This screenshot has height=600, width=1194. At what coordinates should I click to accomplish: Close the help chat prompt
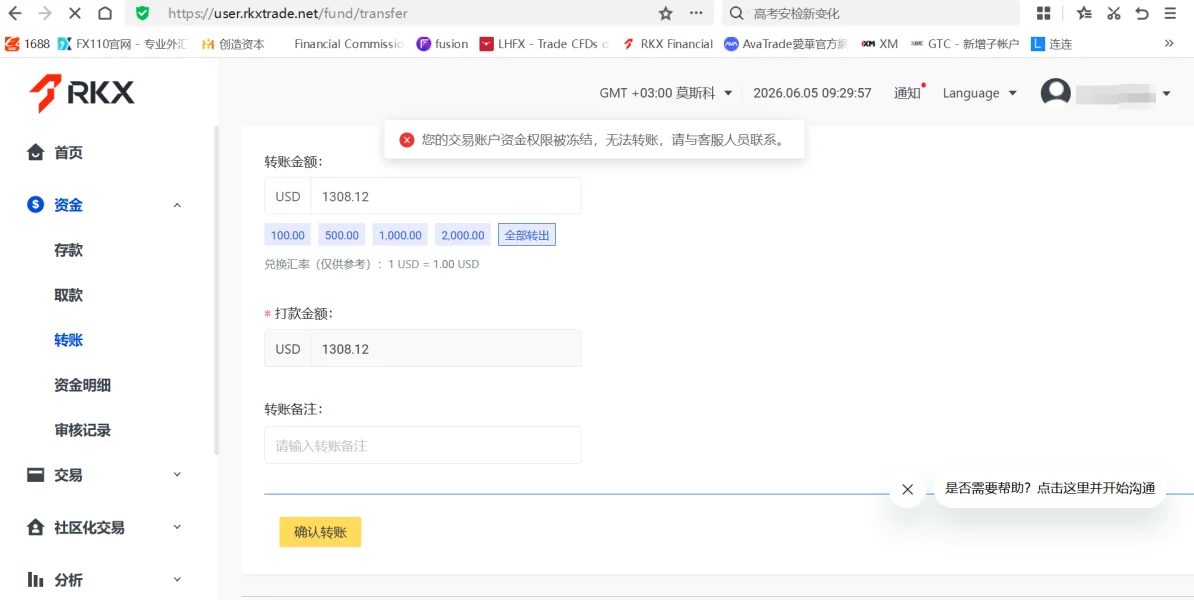907,490
